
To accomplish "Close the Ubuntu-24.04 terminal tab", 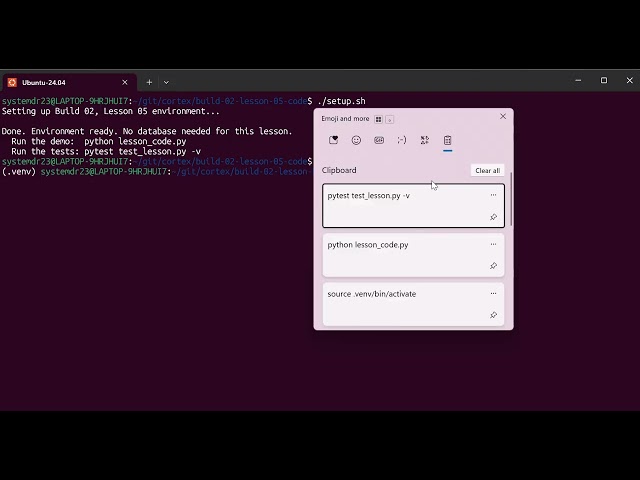I will pyautogui.click(x=125, y=82).
